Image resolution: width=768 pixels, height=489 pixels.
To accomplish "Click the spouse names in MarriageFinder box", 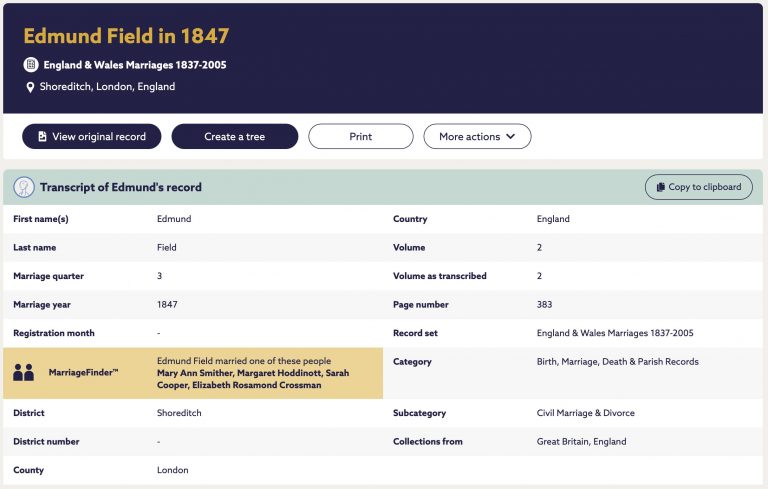I will [253, 379].
